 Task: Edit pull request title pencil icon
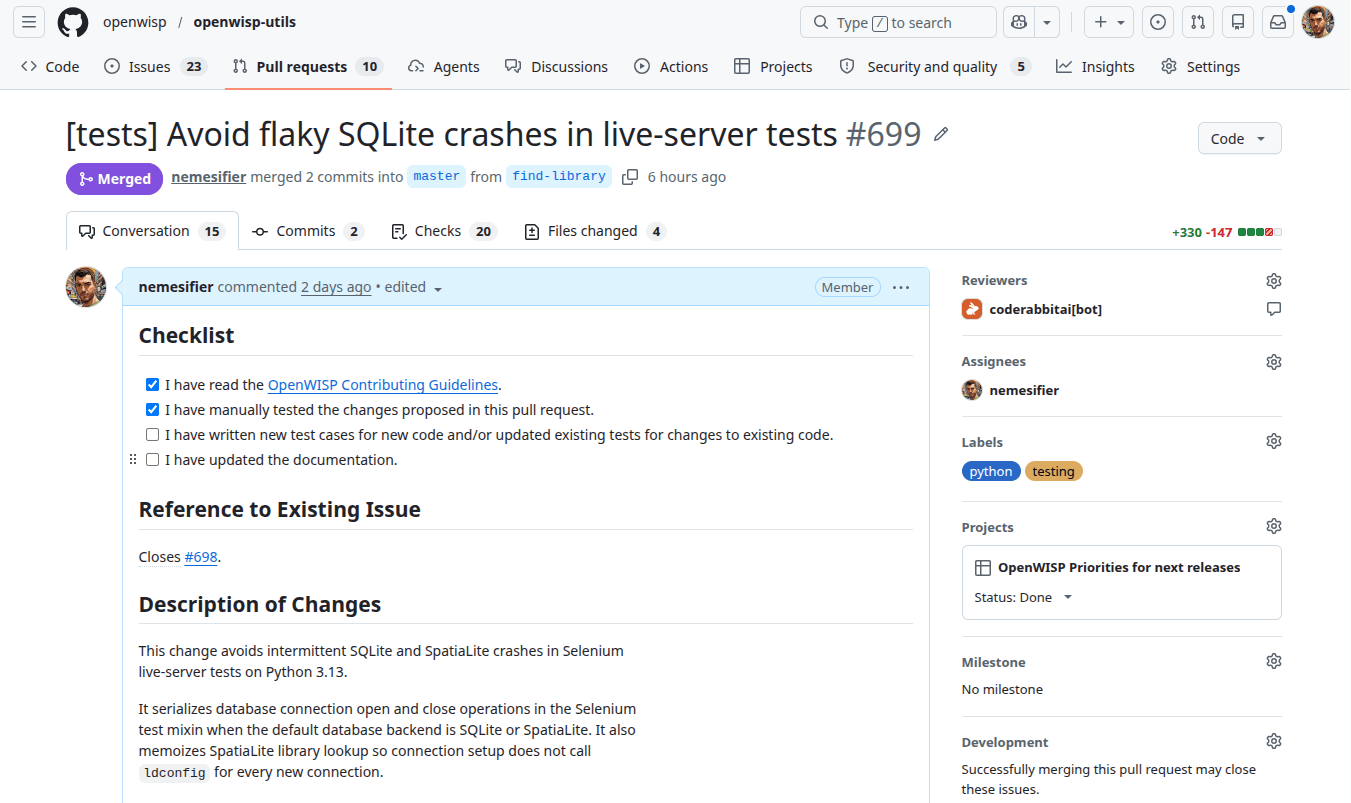tap(941, 134)
